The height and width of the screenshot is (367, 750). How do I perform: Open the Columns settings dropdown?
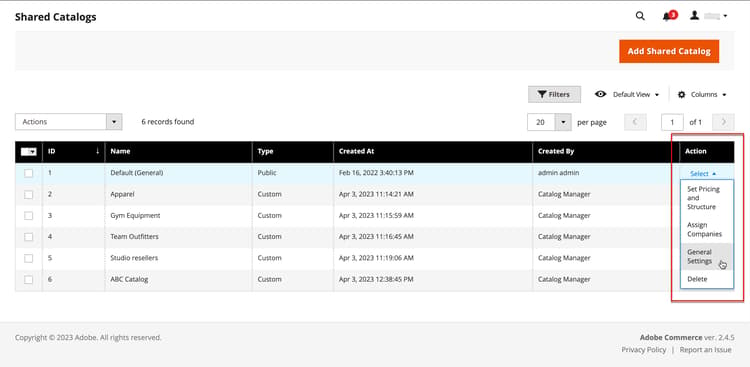tap(702, 94)
